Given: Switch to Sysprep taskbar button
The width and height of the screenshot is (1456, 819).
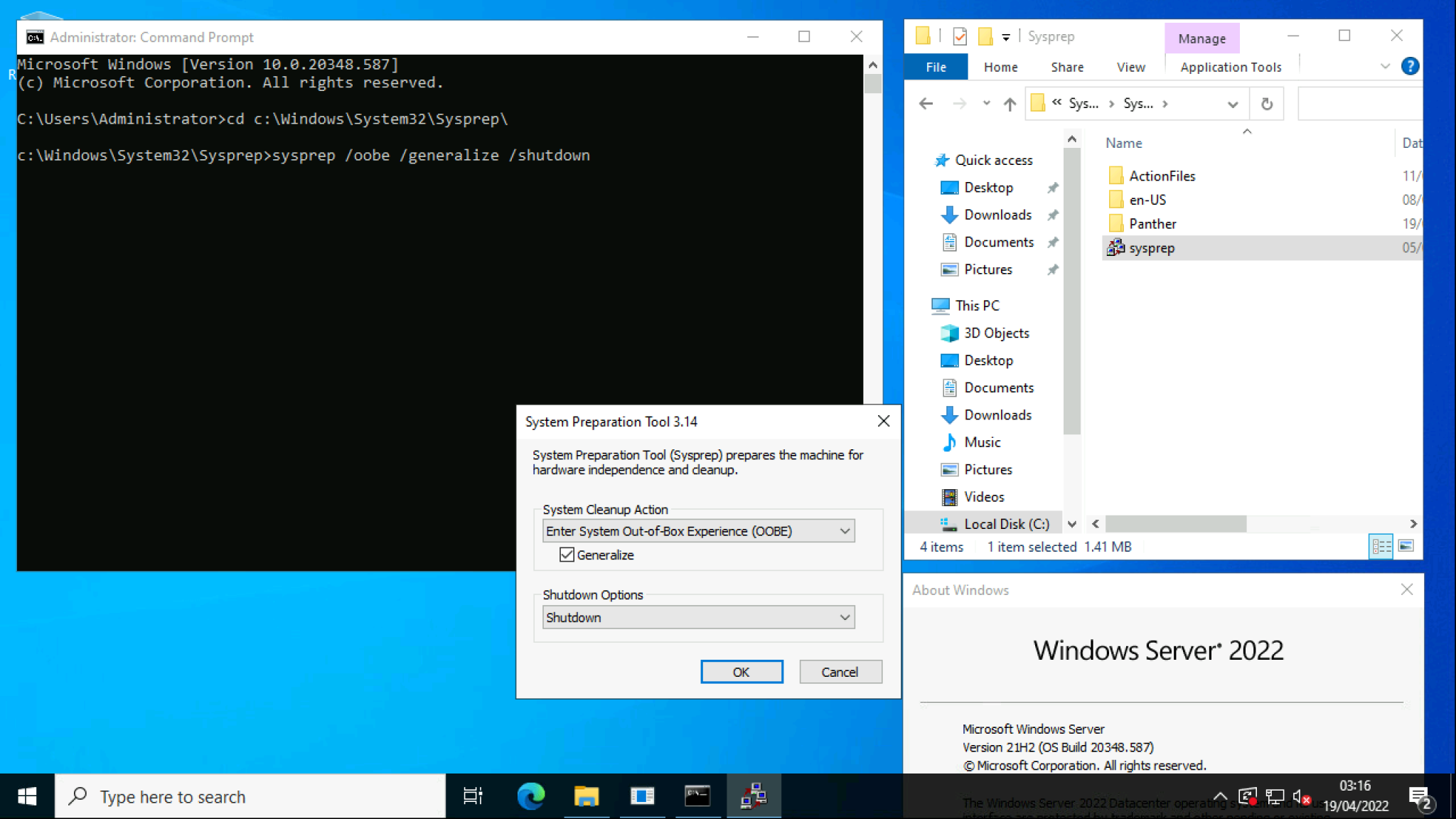Looking at the screenshot, I should coord(754,796).
